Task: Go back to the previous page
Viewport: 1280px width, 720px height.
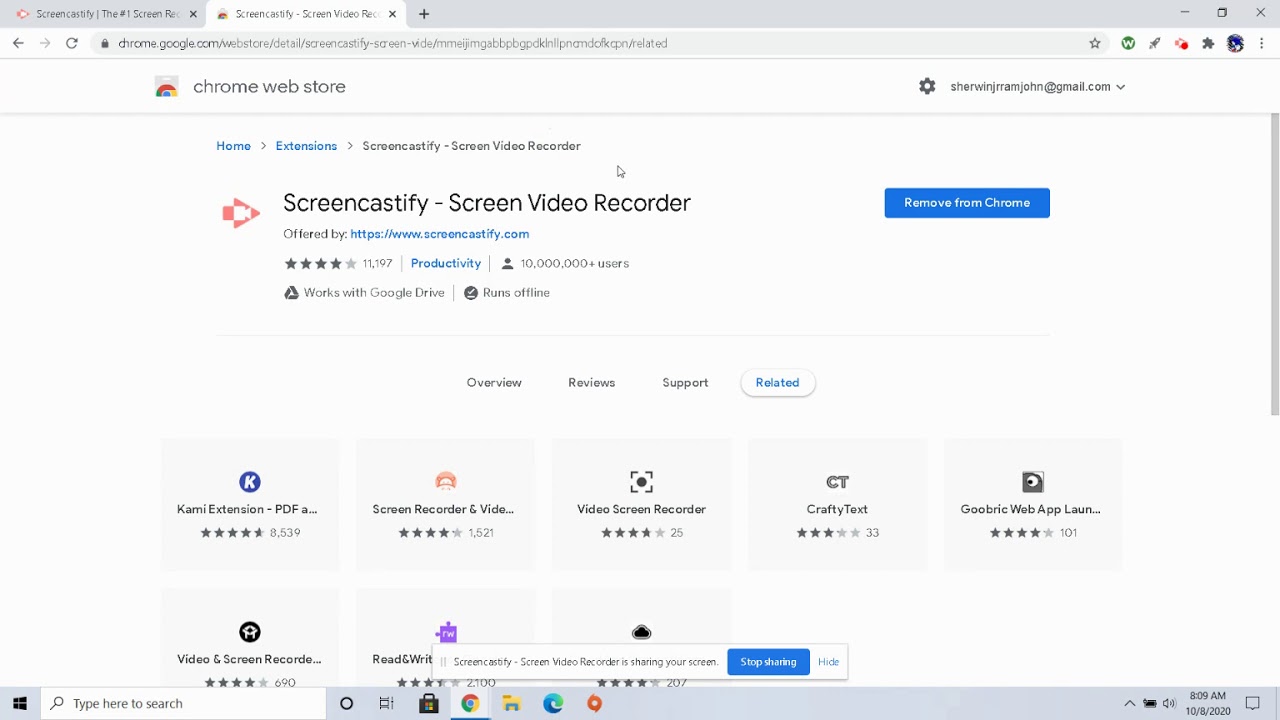Action: 18,43
